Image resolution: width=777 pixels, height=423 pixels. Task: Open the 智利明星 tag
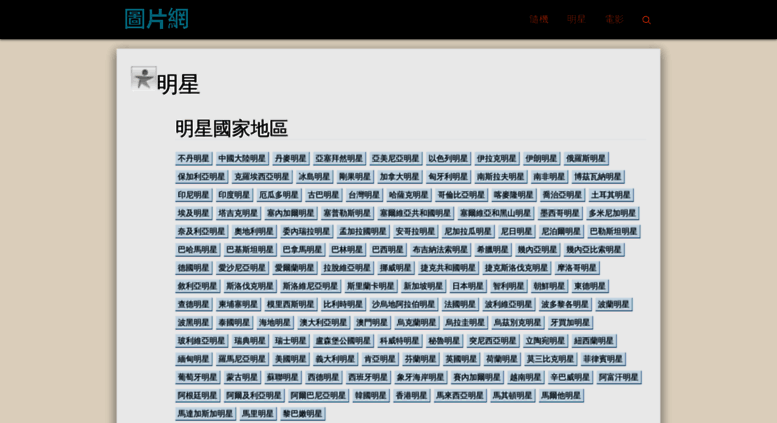(x=509, y=287)
